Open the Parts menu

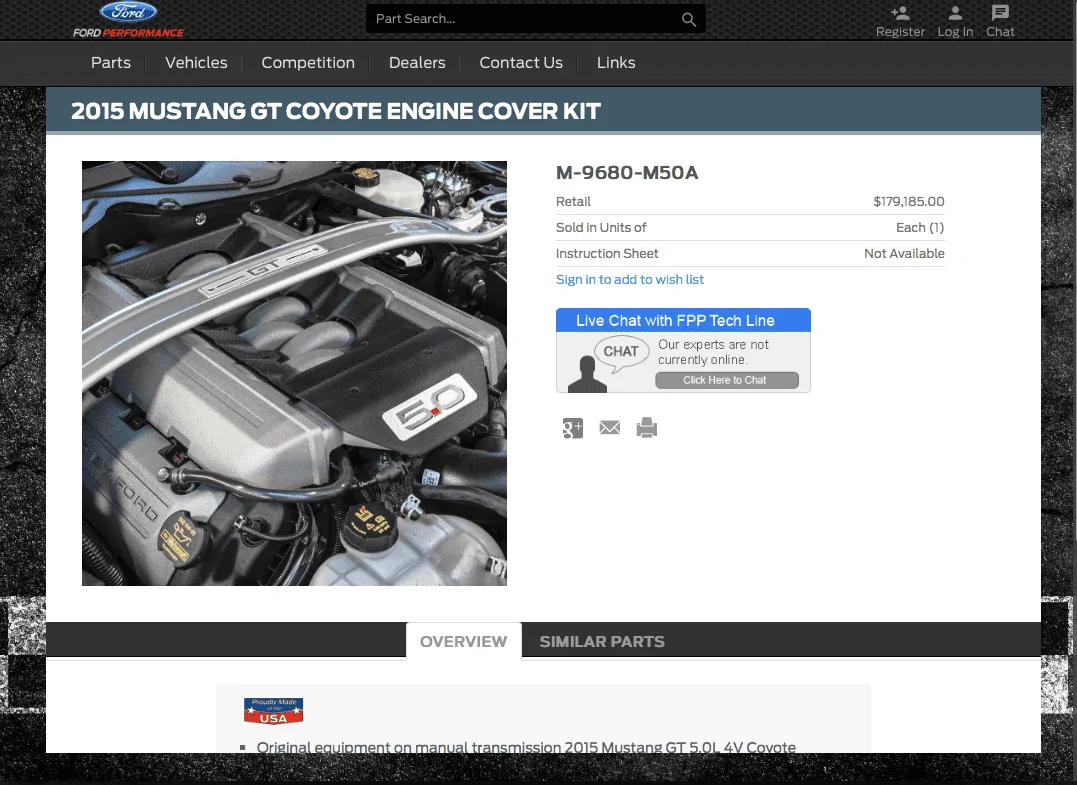click(x=111, y=62)
